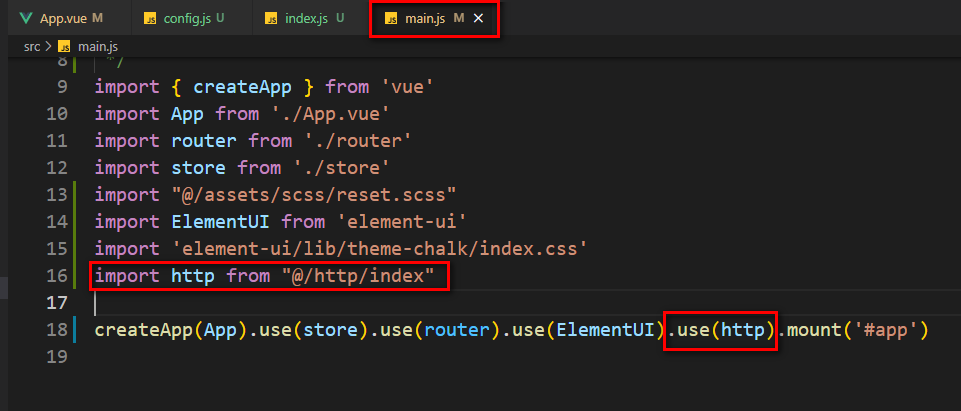Click the JS icon on index.js tab
Image resolution: width=961 pixels, height=411 pixels.
click(x=271, y=19)
